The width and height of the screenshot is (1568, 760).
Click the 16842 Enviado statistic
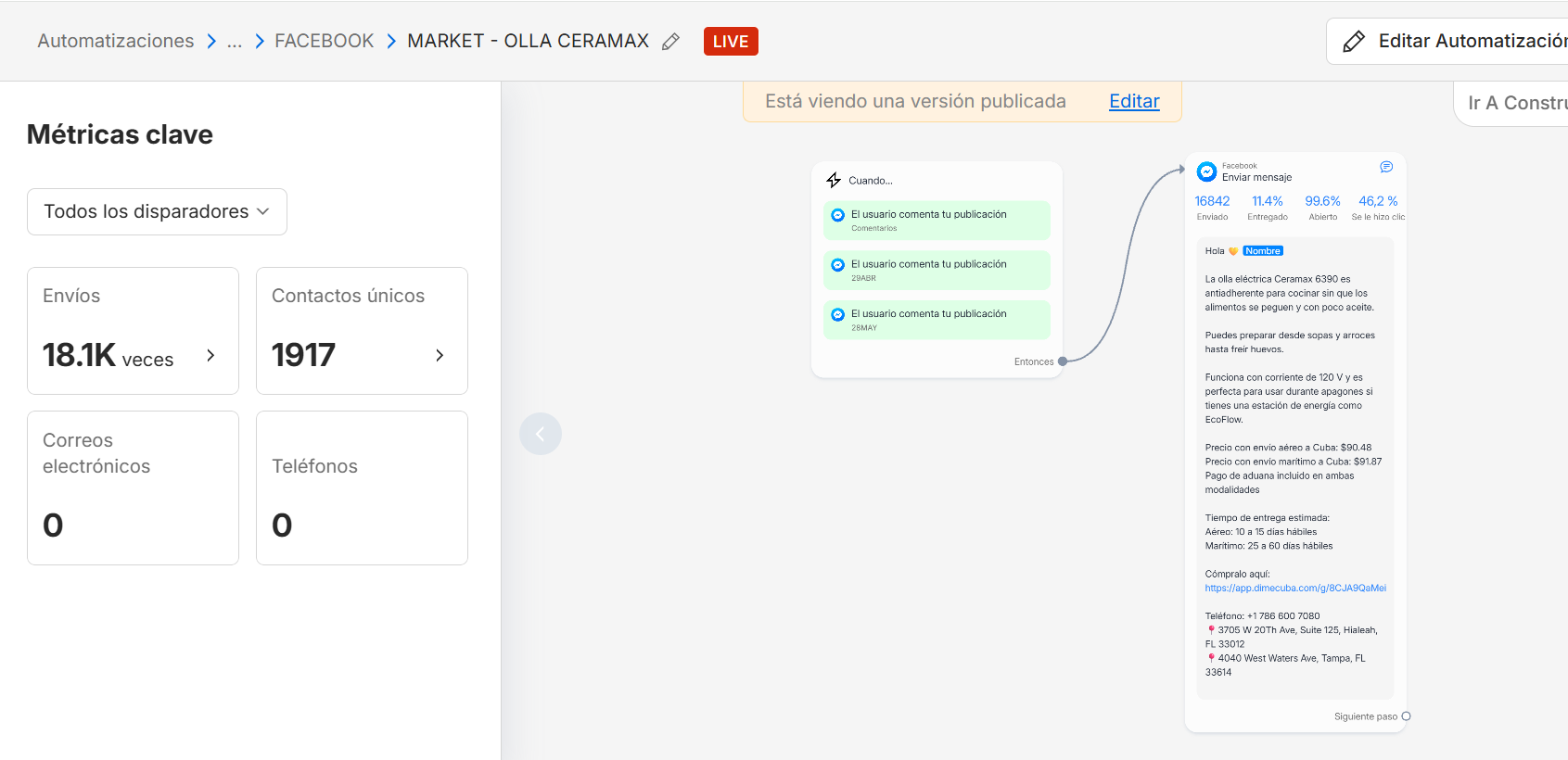tap(1212, 208)
